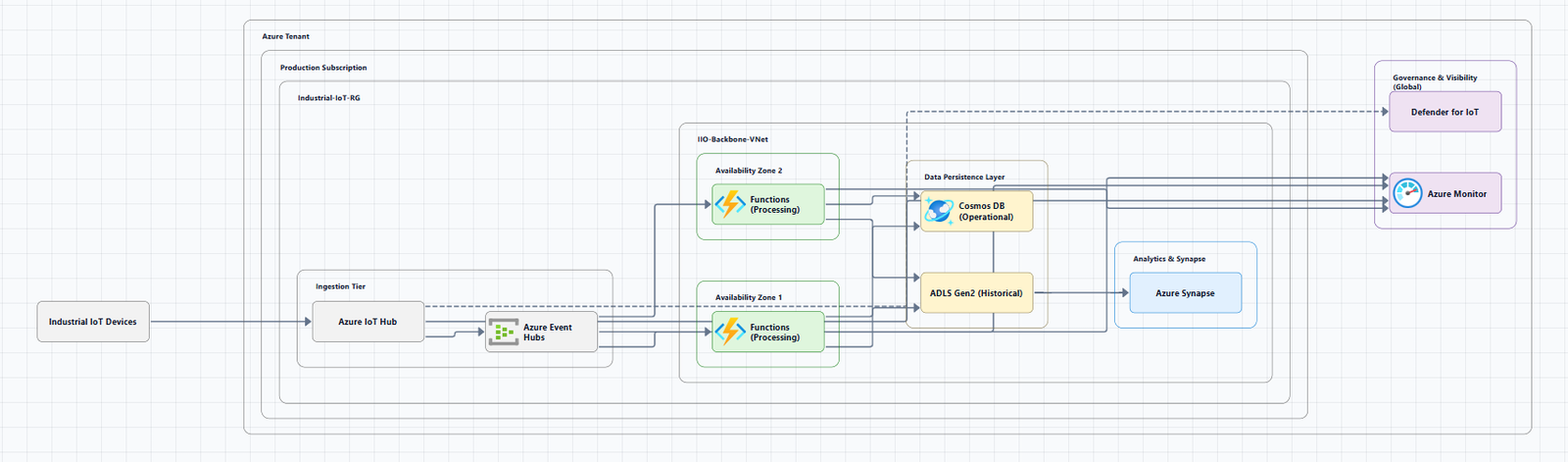The height and width of the screenshot is (462, 1568).
Task: Click the Cosmos DB planet icon
Action: click(x=939, y=211)
